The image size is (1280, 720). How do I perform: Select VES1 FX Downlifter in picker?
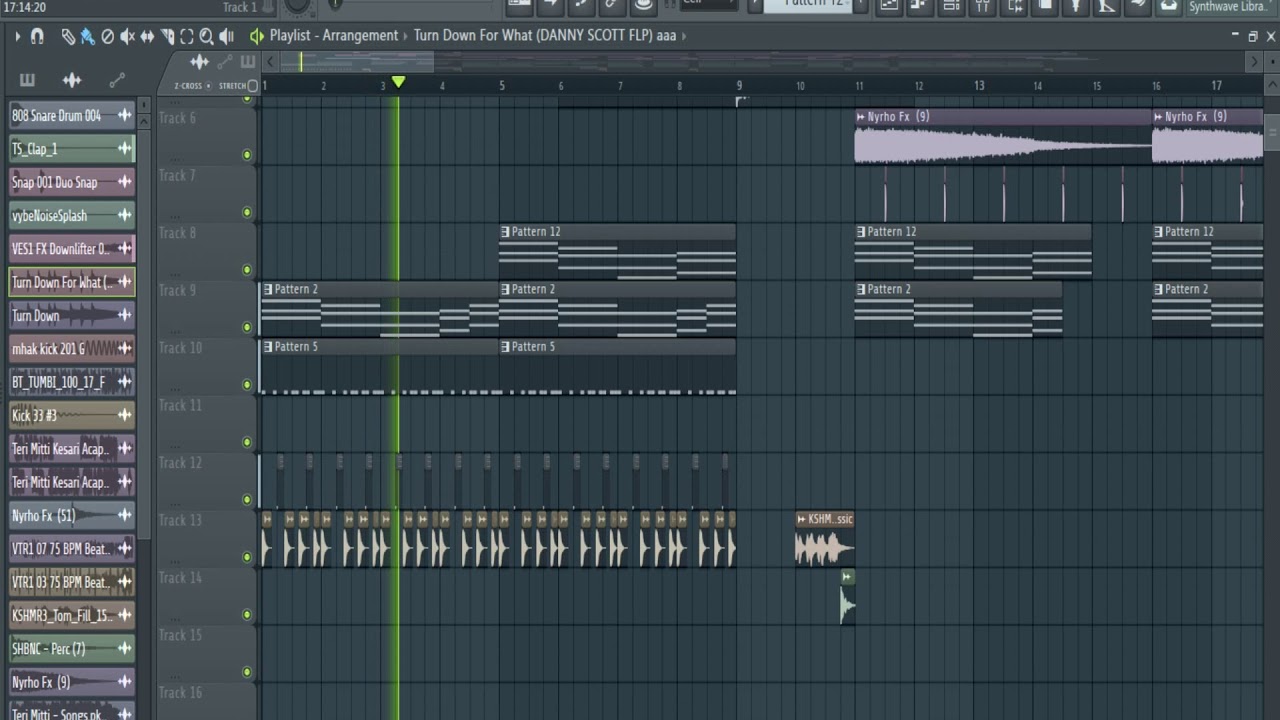pyautogui.click(x=72, y=249)
